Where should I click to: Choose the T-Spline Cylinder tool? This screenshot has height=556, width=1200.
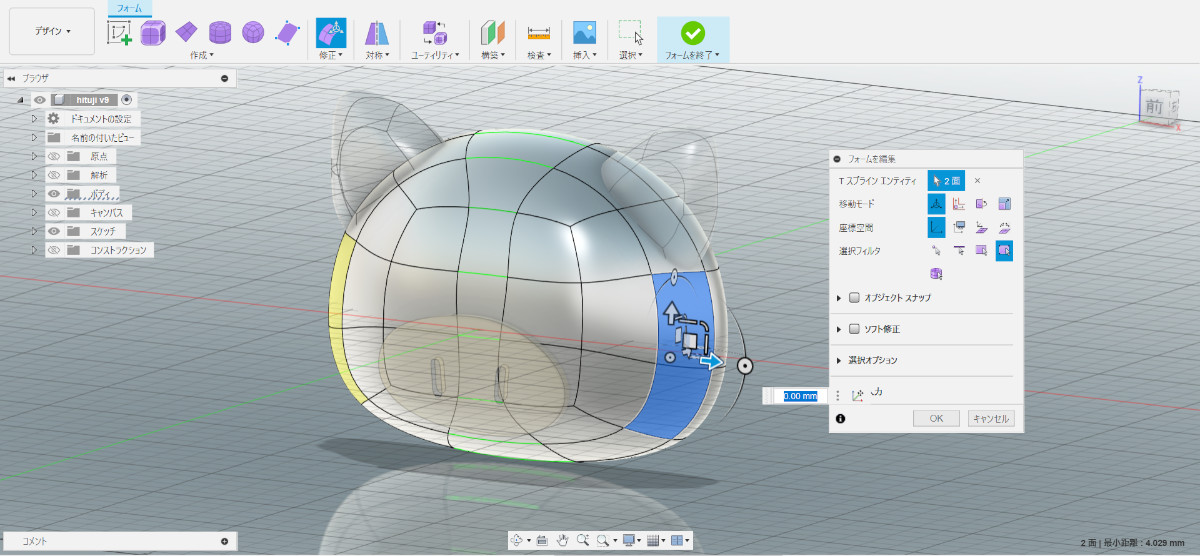point(220,33)
